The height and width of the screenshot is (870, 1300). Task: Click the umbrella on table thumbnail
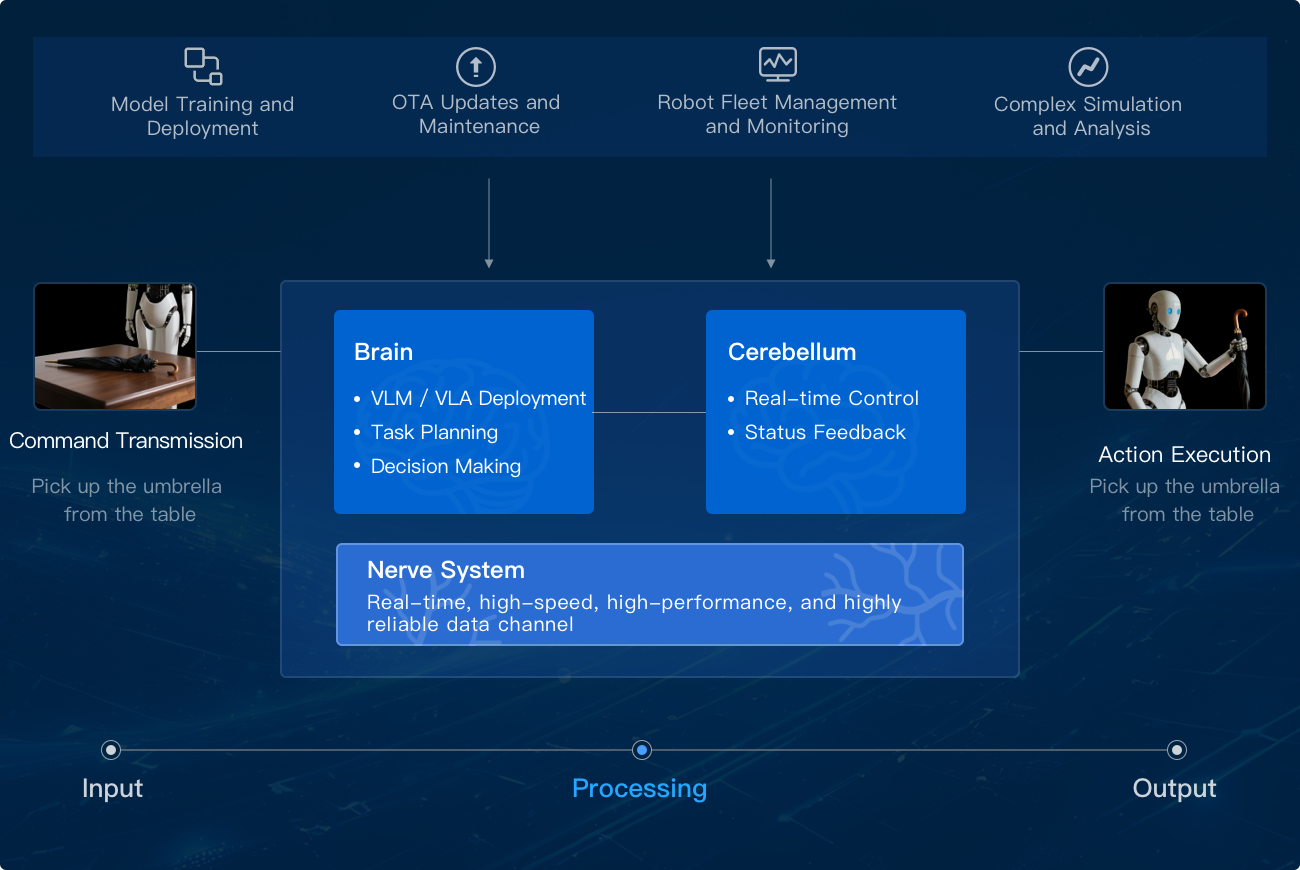115,346
